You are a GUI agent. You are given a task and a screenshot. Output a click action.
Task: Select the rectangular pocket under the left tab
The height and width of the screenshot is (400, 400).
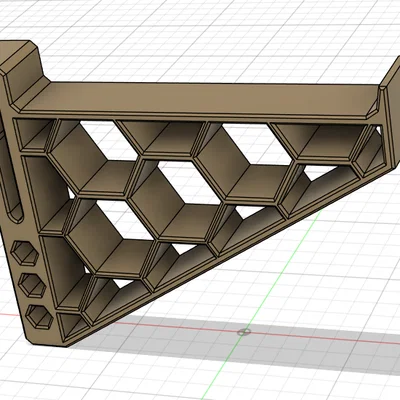pos(32,135)
